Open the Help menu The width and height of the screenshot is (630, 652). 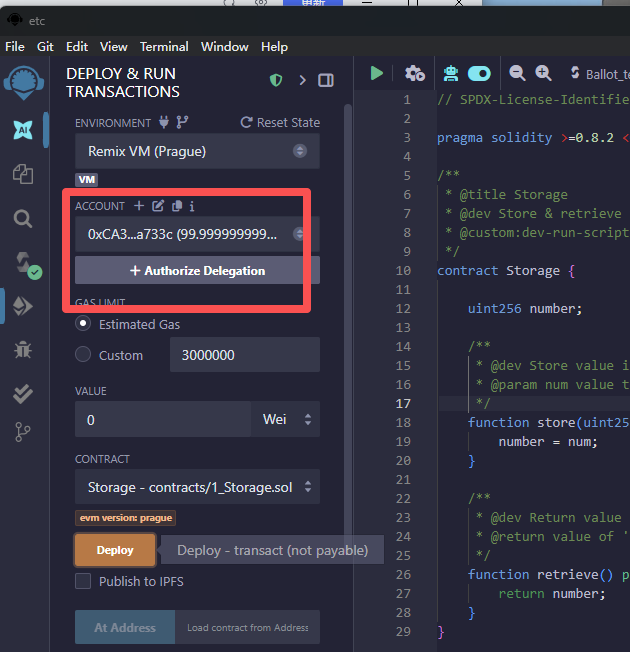pyautogui.click(x=274, y=47)
